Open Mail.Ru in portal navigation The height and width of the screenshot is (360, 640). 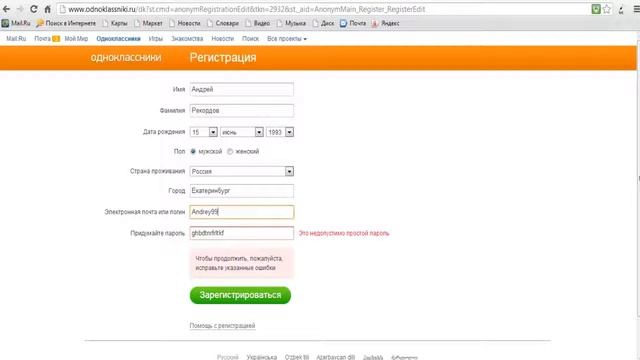16,39
